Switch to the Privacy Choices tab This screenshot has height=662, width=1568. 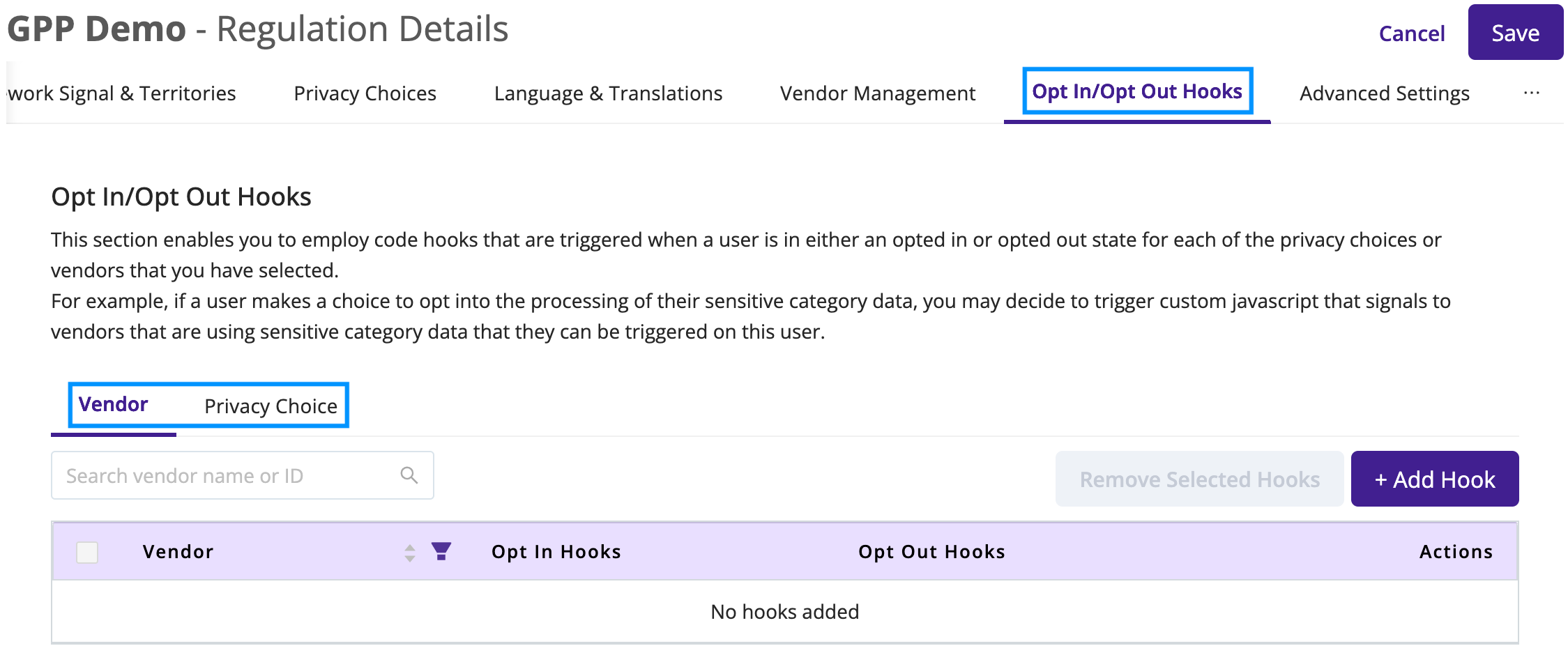tap(365, 93)
